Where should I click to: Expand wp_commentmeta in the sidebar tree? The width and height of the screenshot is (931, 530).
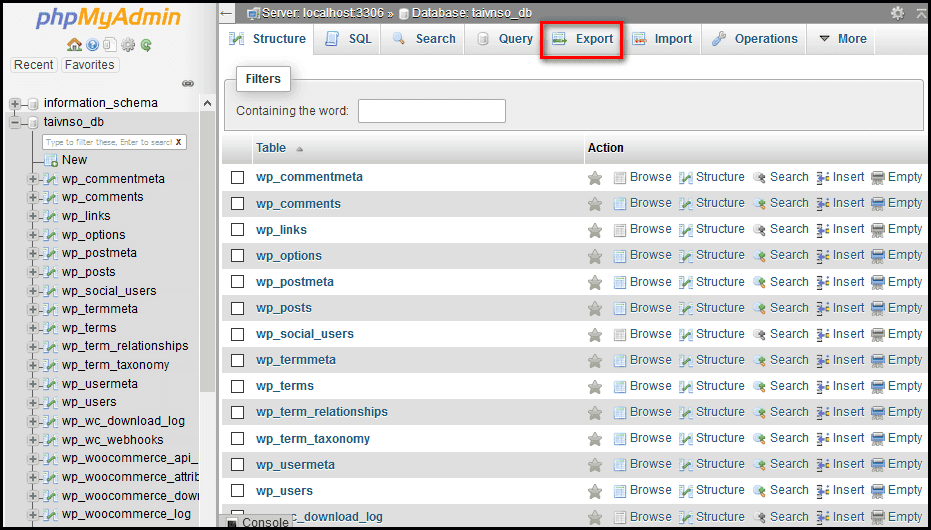[x=33, y=179]
